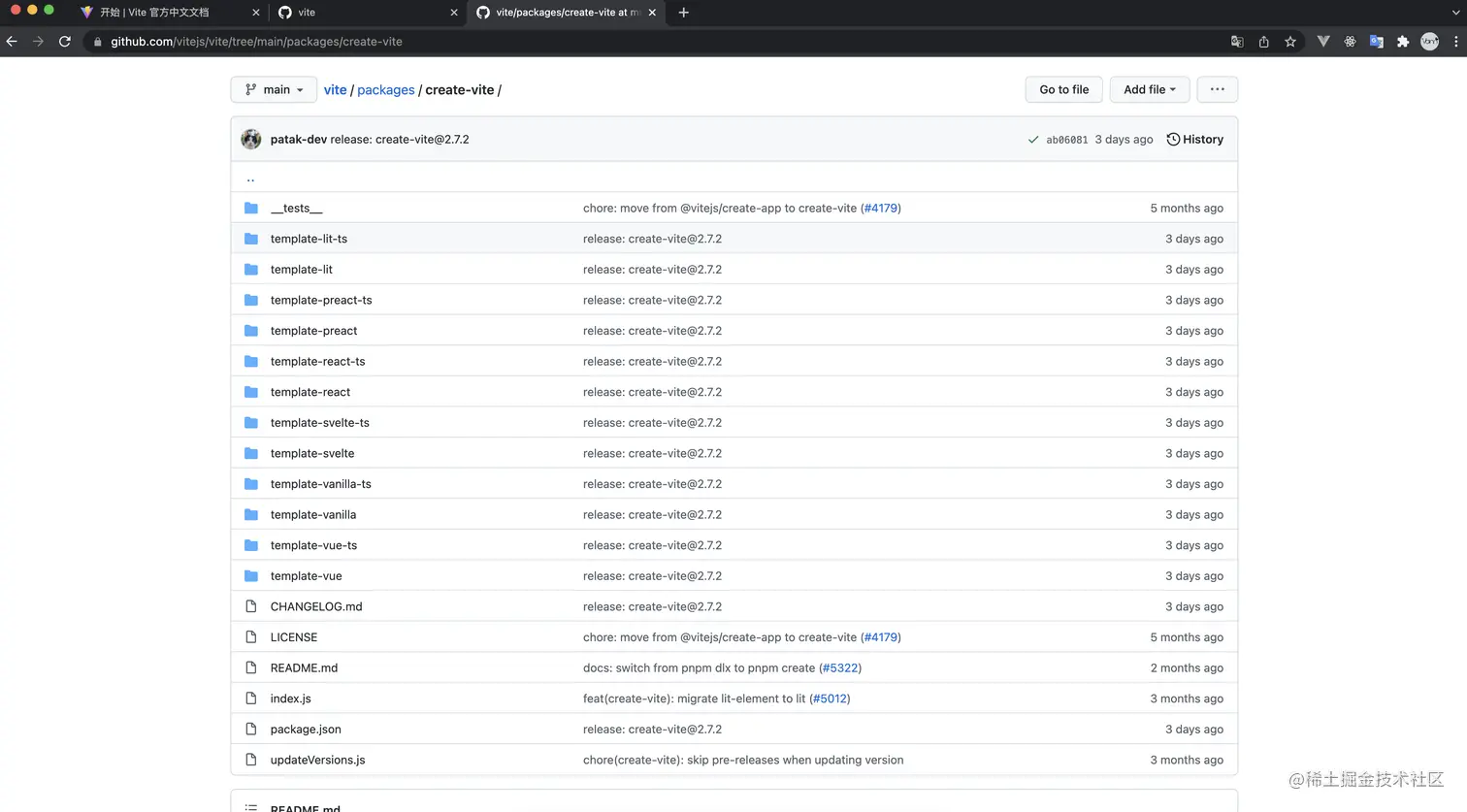The height and width of the screenshot is (812, 1467).
Task: Open the Chrome three-dot menu
Action: coord(1455,42)
